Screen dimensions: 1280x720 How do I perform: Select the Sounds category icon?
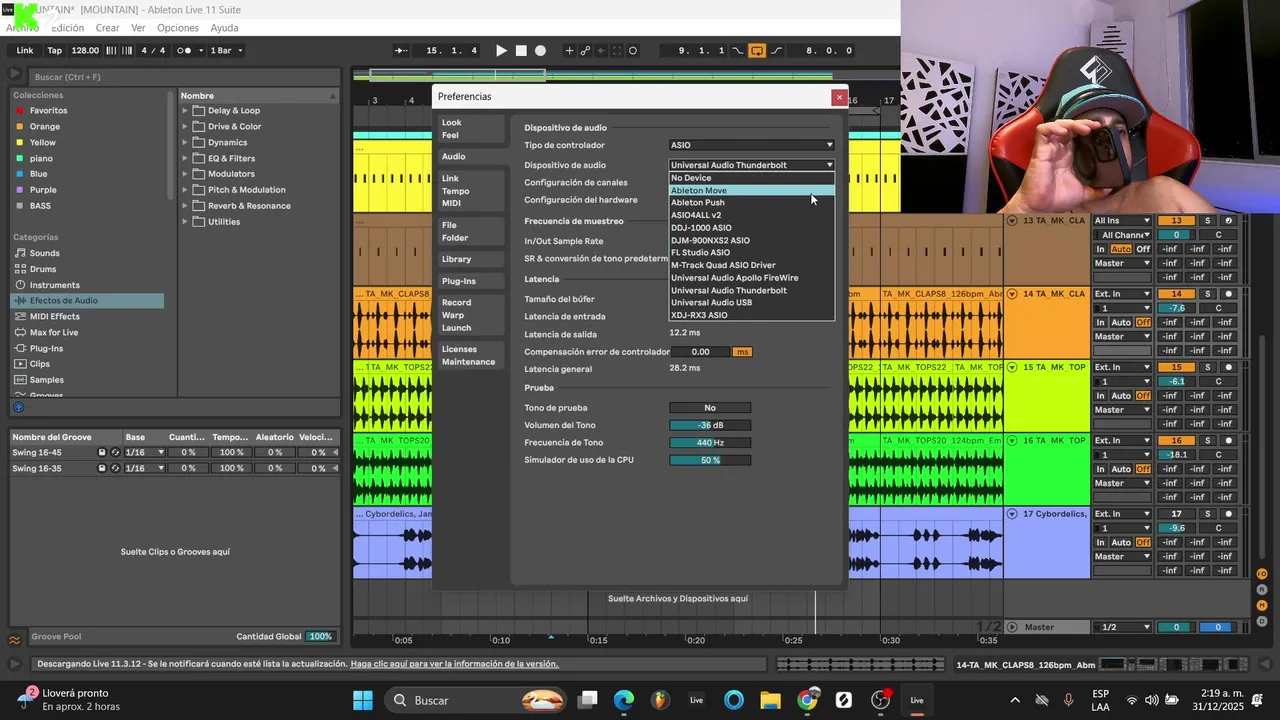point(20,253)
